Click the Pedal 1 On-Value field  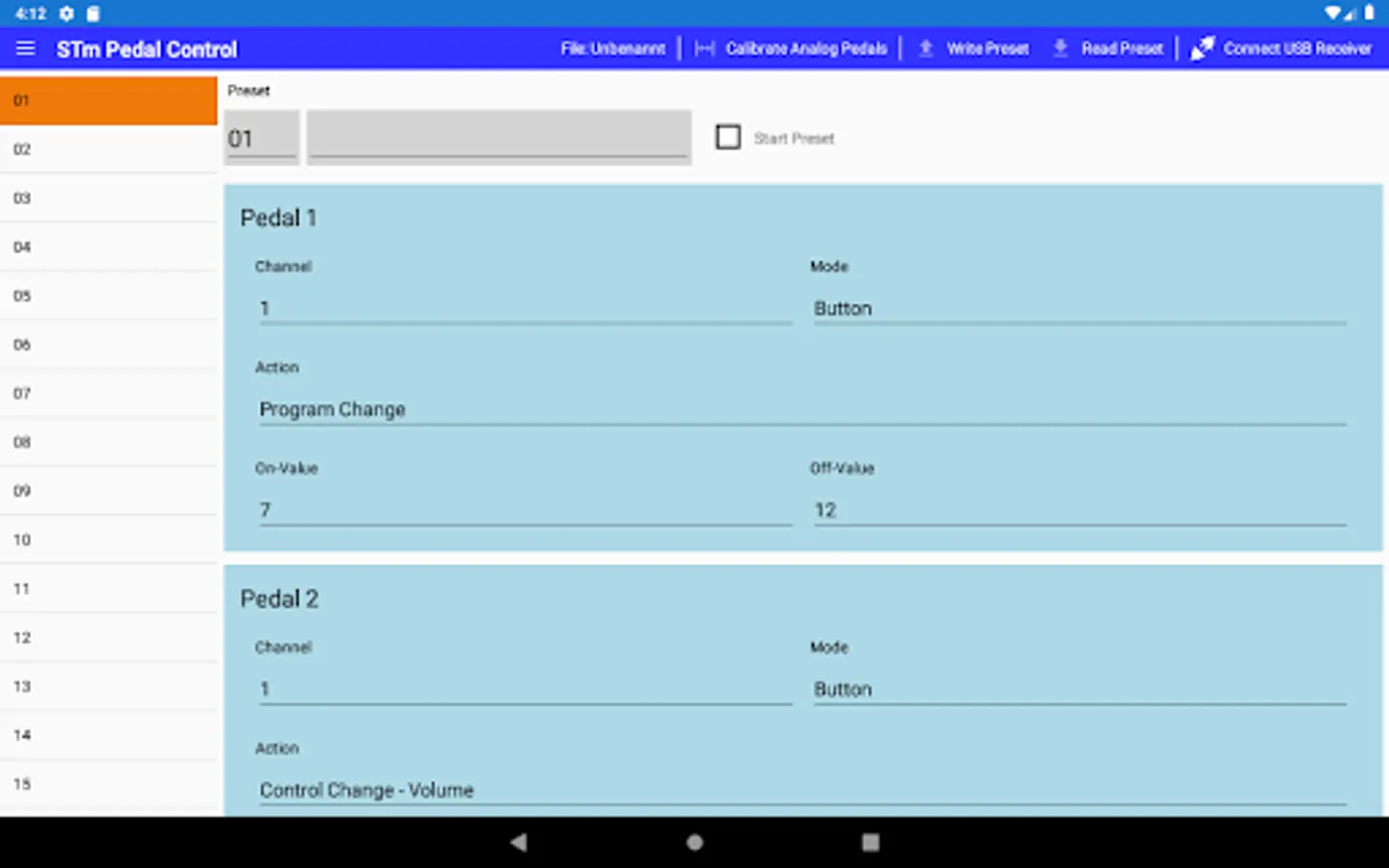click(525, 510)
